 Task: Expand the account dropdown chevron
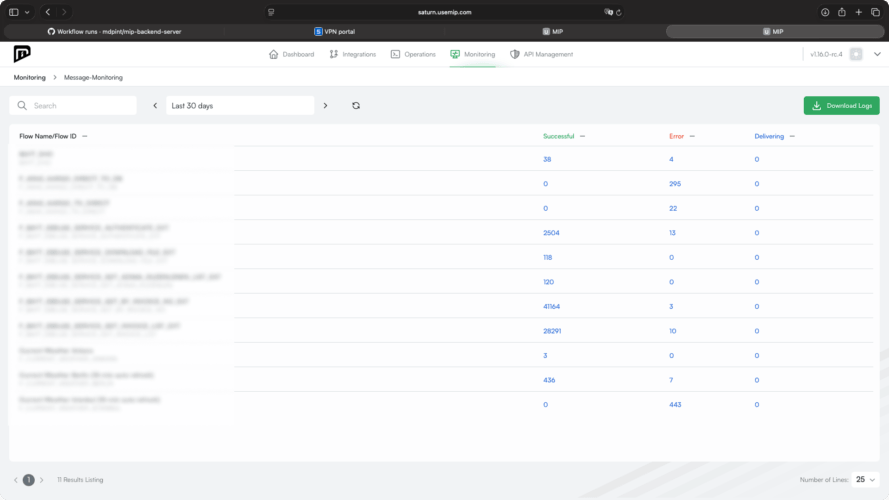pos(877,54)
